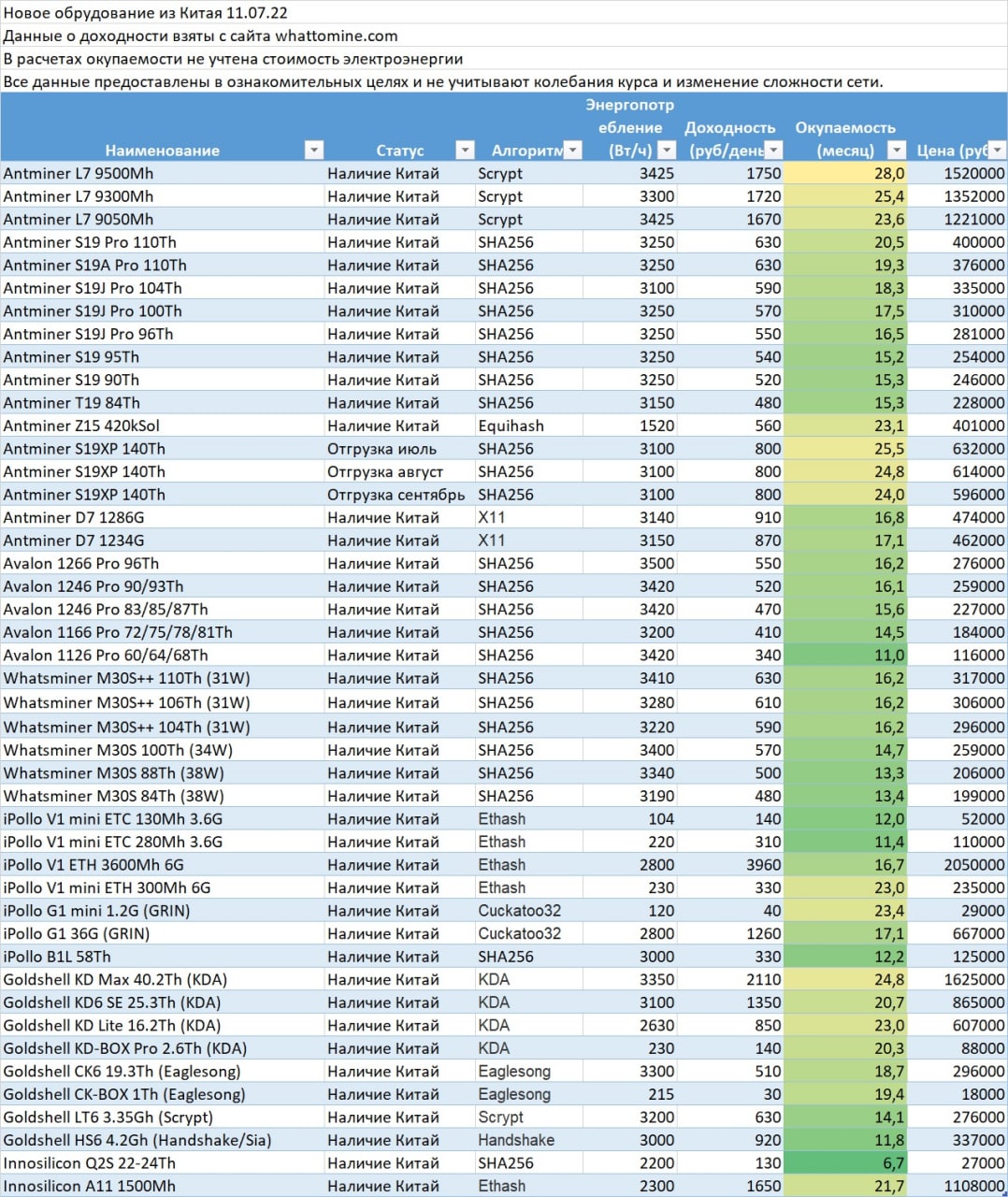This screenshot has width=1008, height=1197.
Task: Open the Статус column filter dropdown
Action: click(x=465, y=150)
